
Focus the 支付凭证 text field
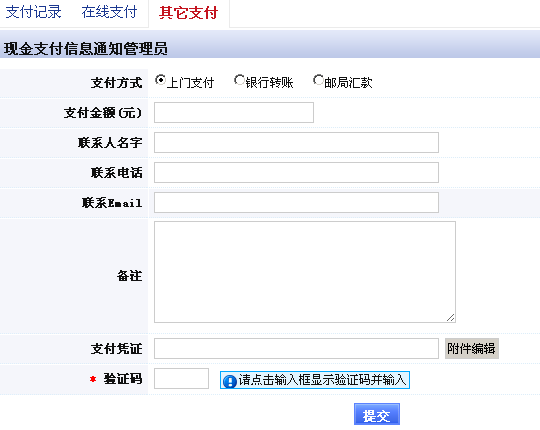296,348
